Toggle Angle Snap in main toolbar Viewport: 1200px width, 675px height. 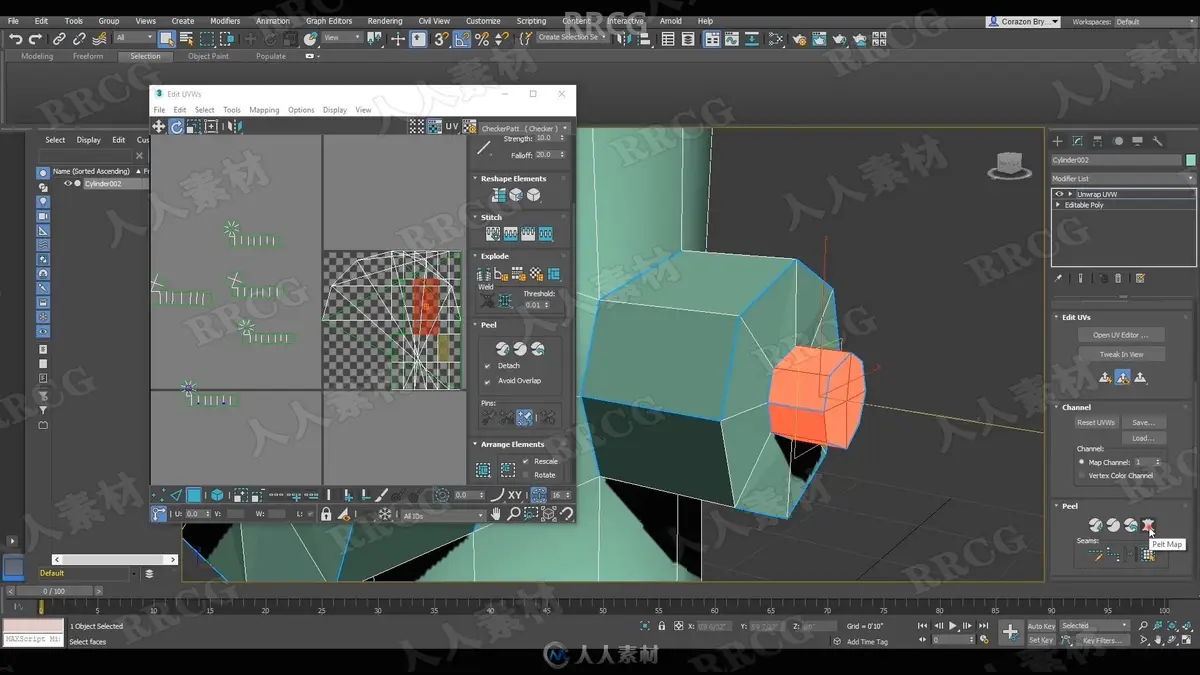461,39
